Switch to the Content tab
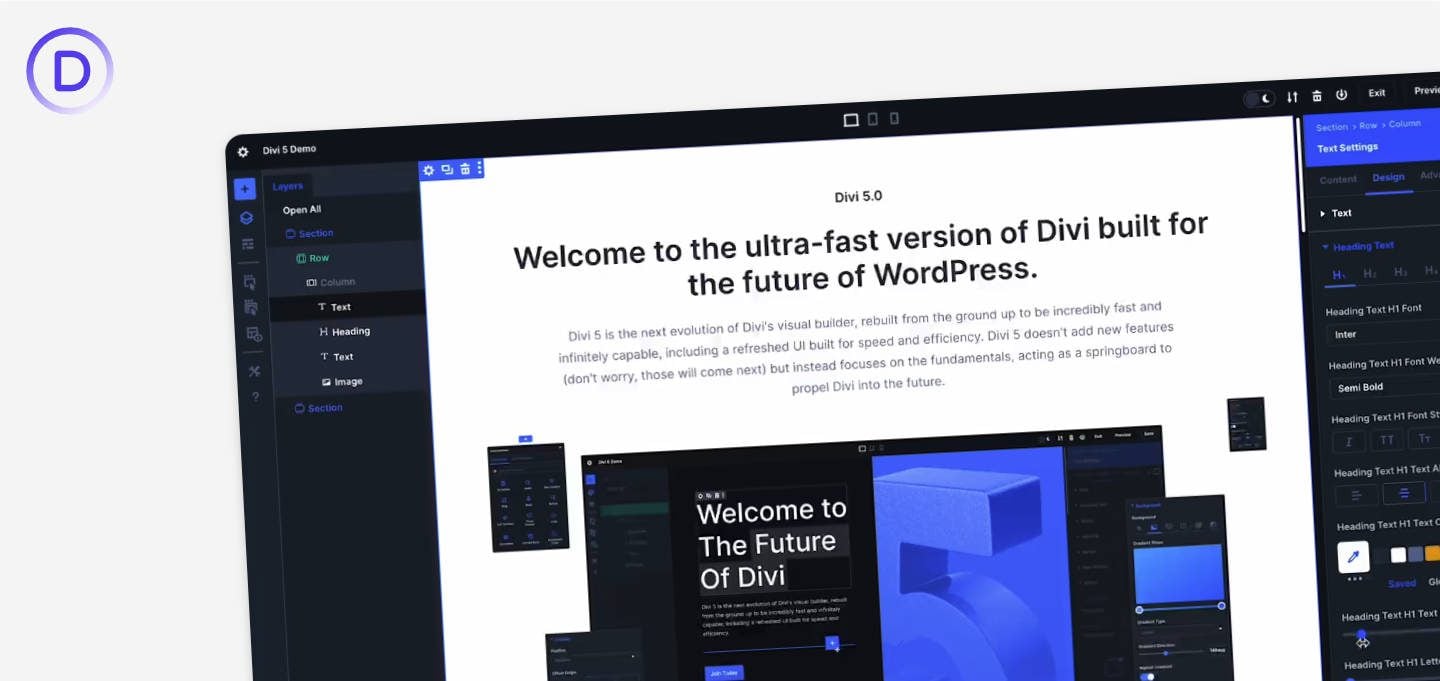This screenshot has width=1440, height=681. click(1338, 180)
